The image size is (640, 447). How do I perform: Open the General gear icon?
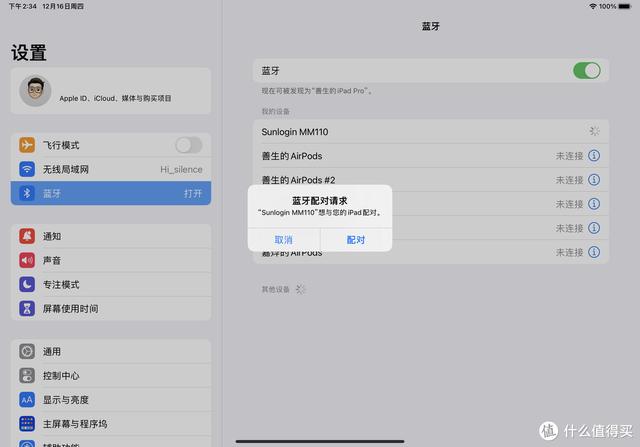click(27, 351)
